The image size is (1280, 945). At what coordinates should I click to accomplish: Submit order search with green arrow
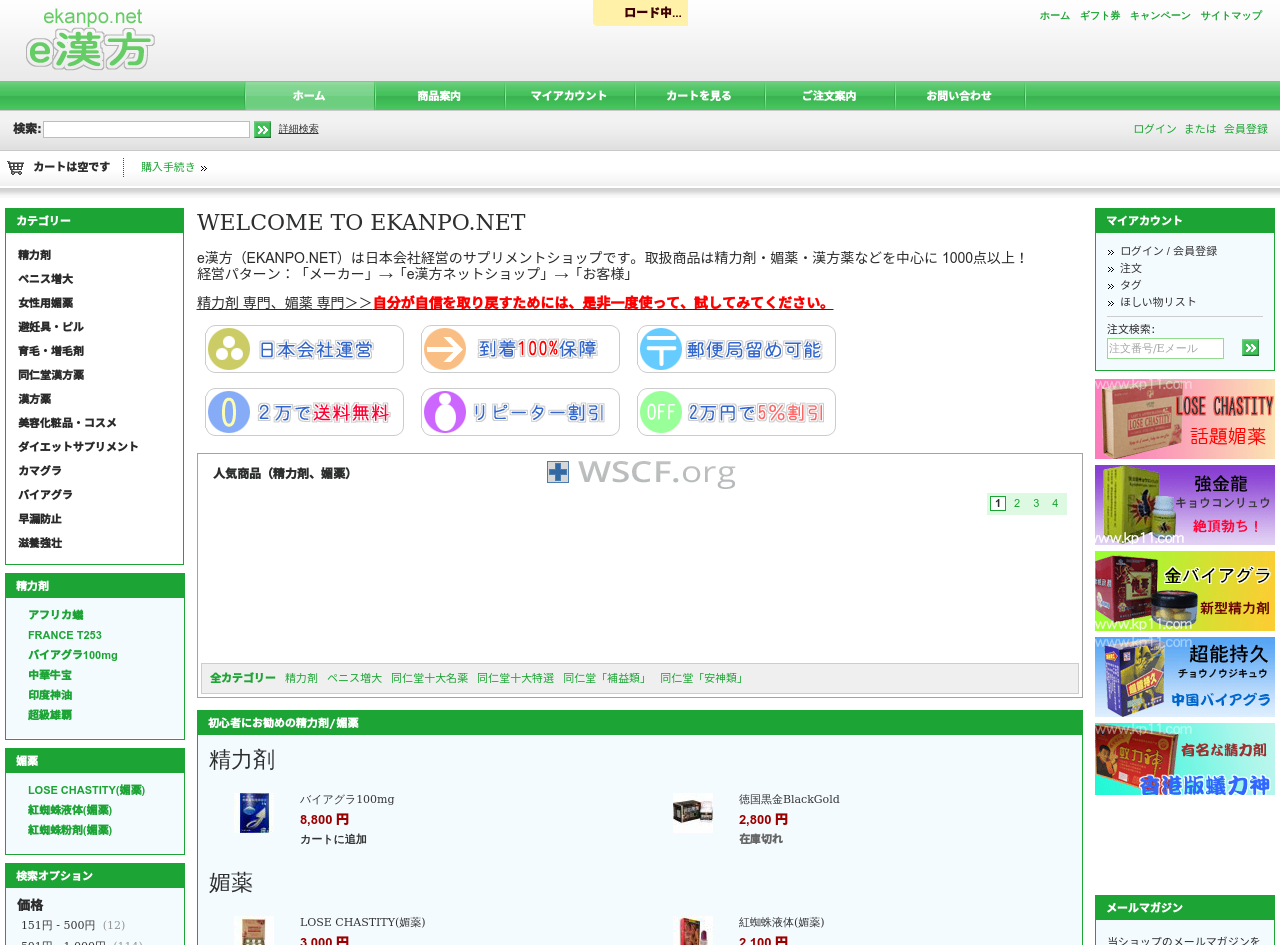point(1250,348)
